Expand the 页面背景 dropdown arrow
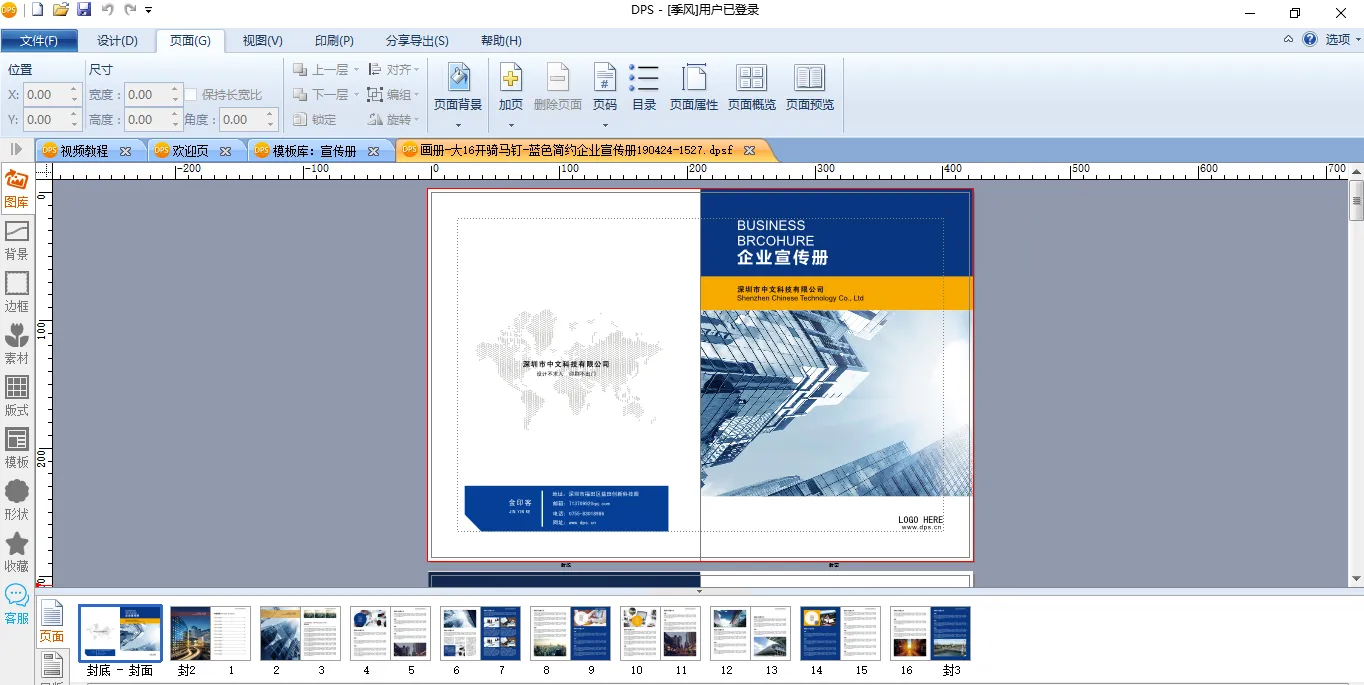 tap(458, 125)
